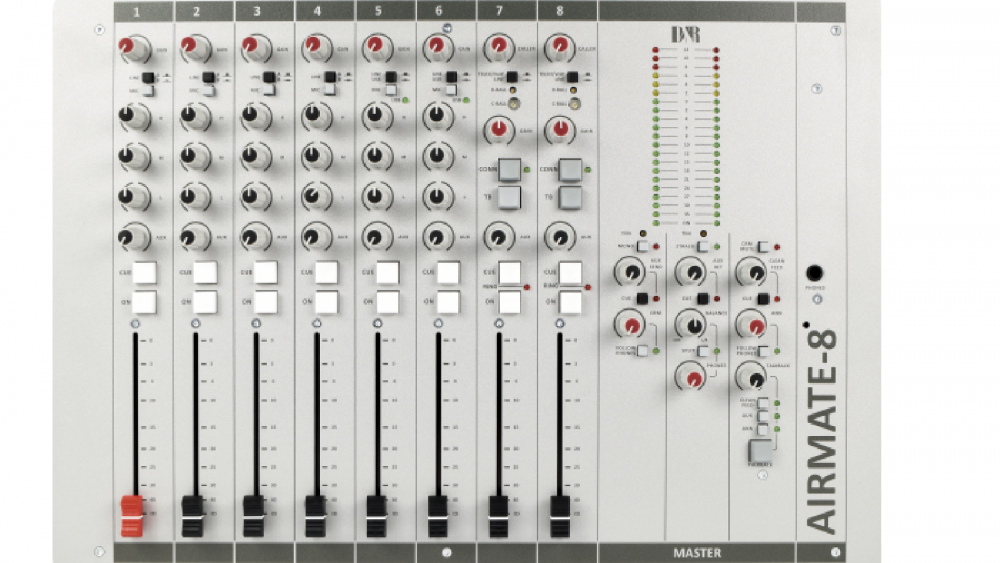Click the red PHONES knob in master
Image resolution: width=1000 pixels, height=563 pixels.
click(690, 377)
